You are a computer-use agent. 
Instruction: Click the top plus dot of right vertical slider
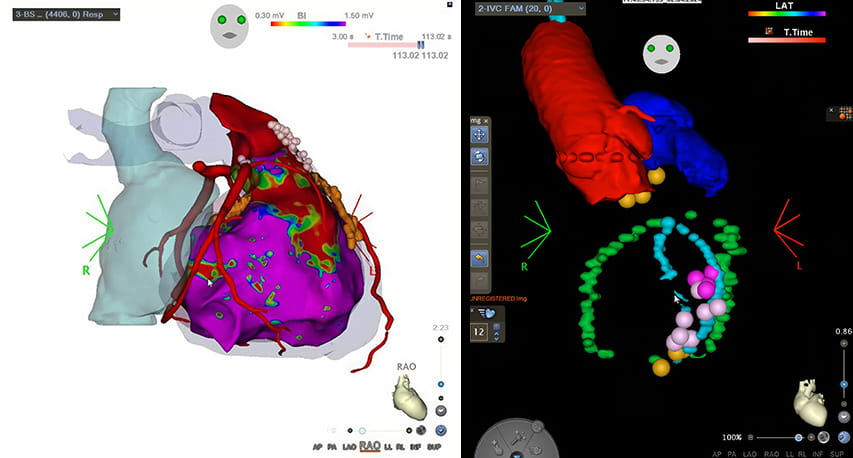point(844,343)
